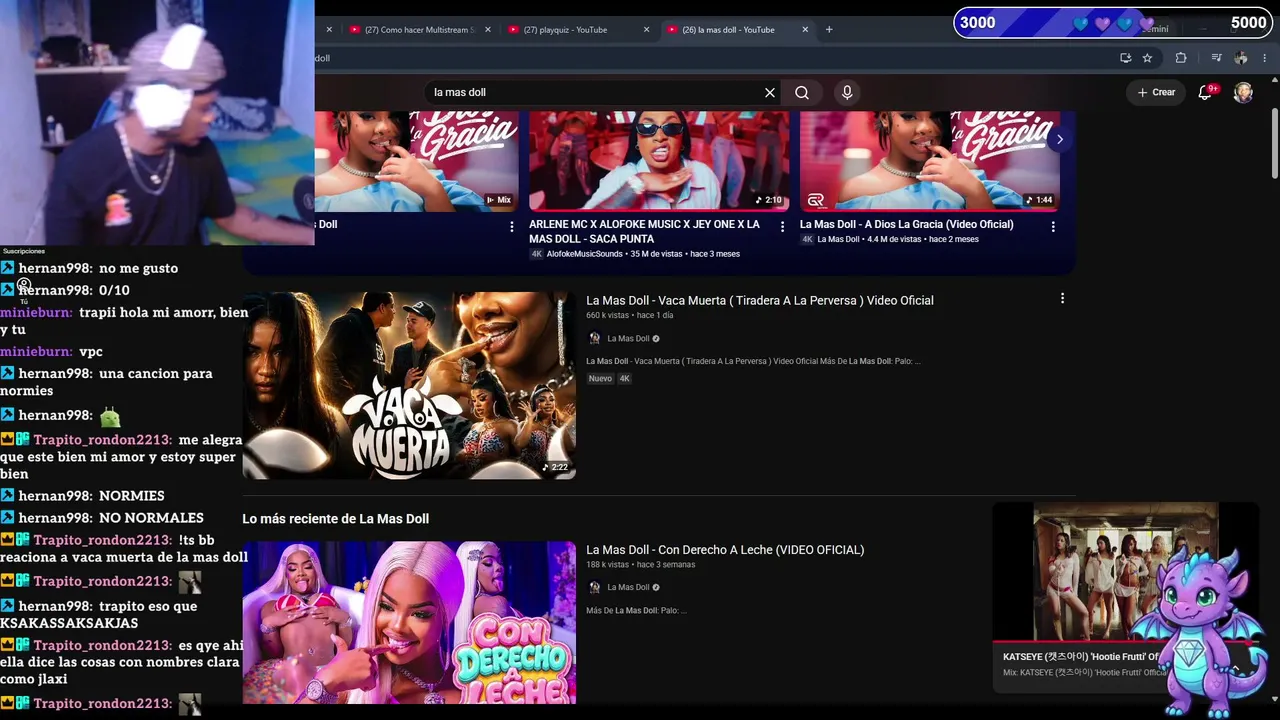Start voice search with the microphone icon
This screenshot has width=1280, height=720.
tap(847, 92)
